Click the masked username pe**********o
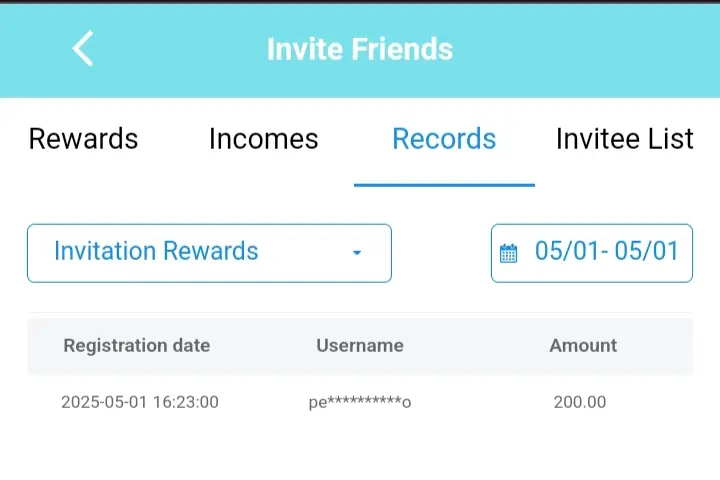720x480 pixels. (360, 402)
